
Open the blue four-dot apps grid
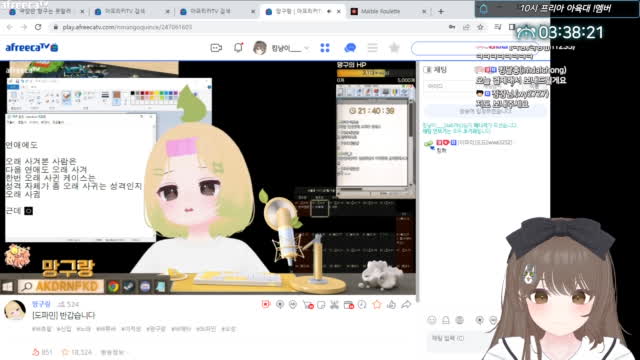(x=325, y=48)
